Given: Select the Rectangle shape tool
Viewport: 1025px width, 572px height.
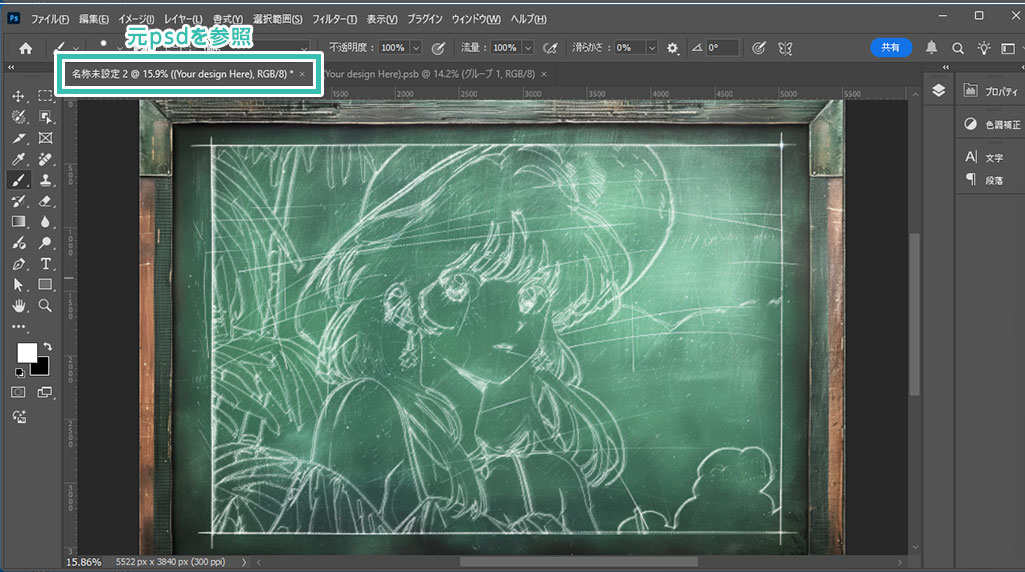Looking at the screenshot, I should click(45, 285).
